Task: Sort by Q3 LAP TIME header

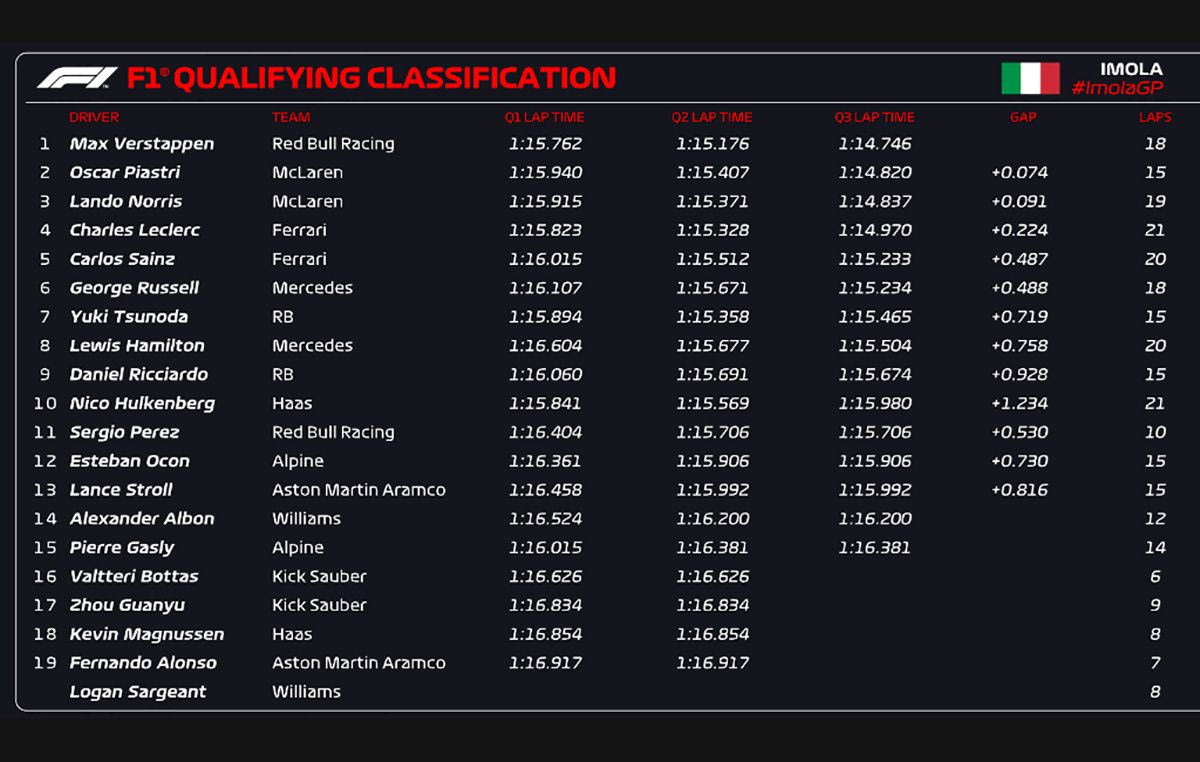Action: (x=874, y=117)
